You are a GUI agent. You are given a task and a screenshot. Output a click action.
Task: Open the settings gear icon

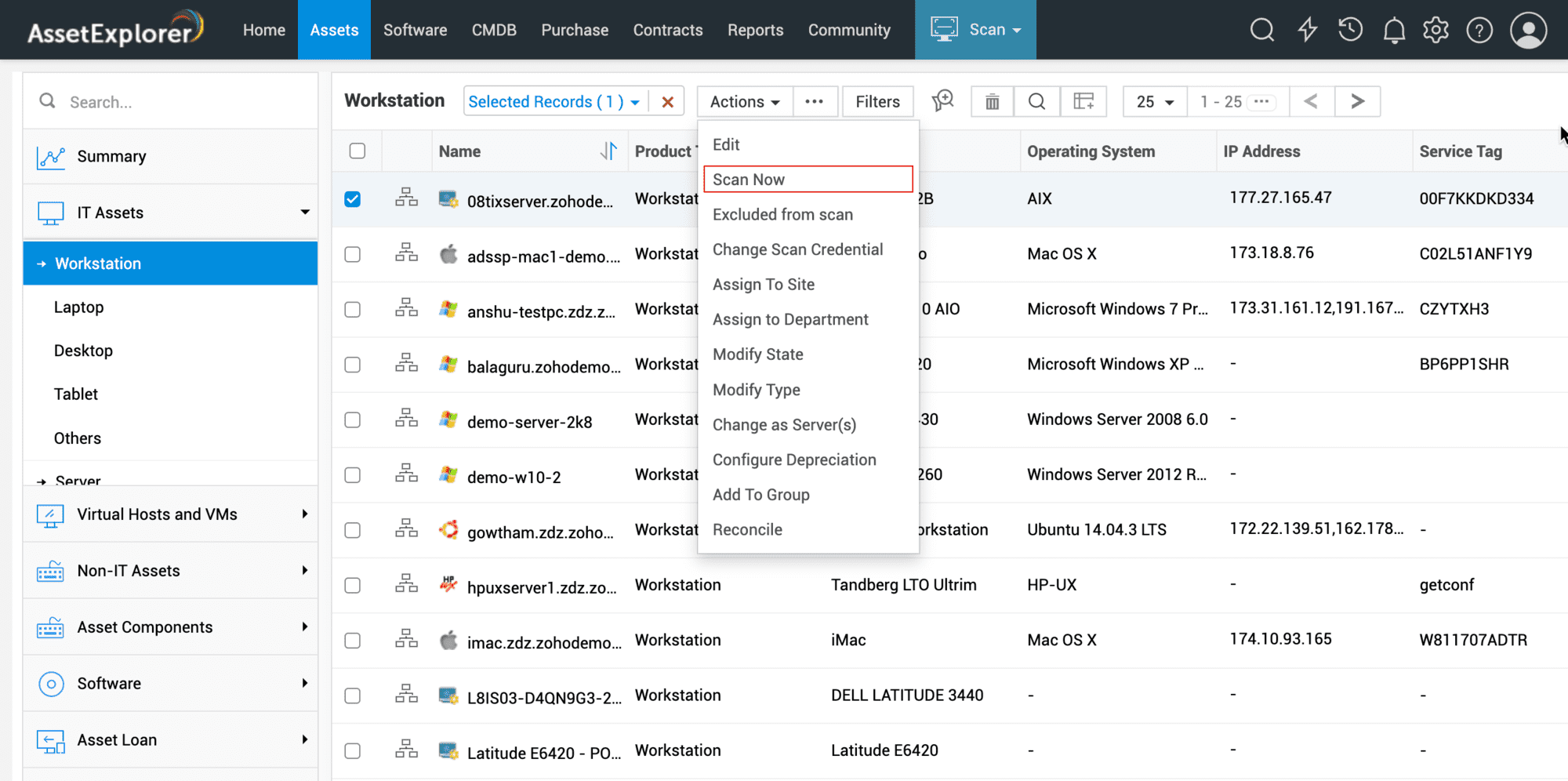coord(1436,31)
